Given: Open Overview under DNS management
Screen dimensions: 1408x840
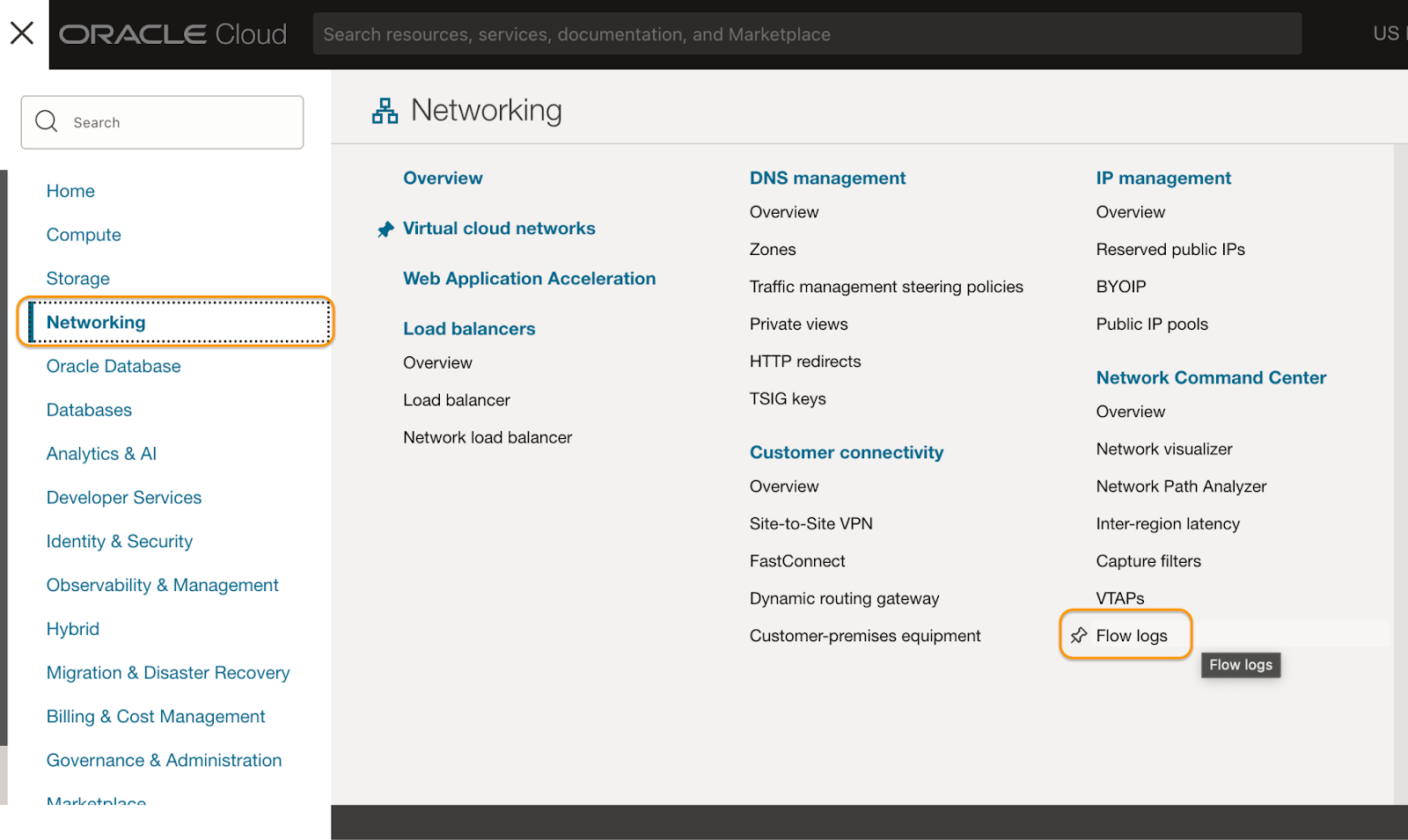Looking at the screenshot, I should (x=784, y=212).
